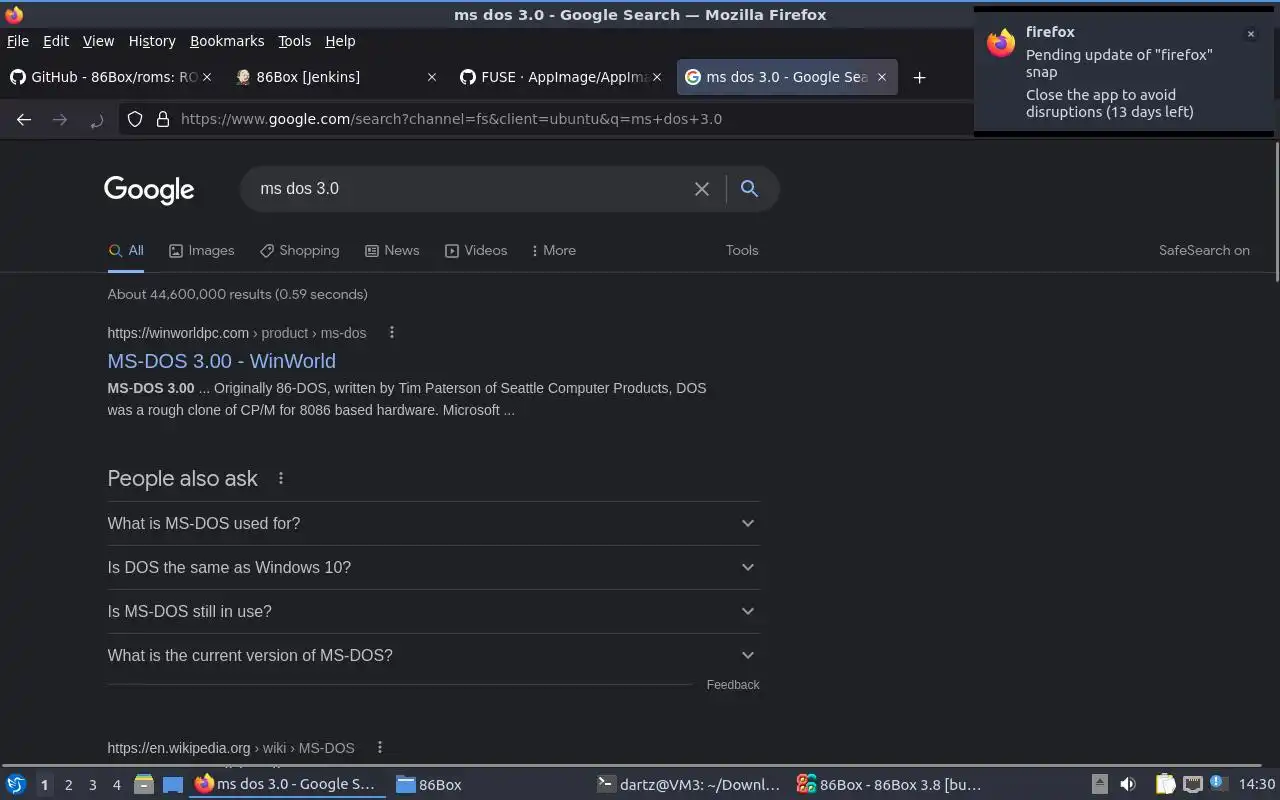
Task: Expand 'Is MS-DOS still in use?'
Action: point(433,611)
